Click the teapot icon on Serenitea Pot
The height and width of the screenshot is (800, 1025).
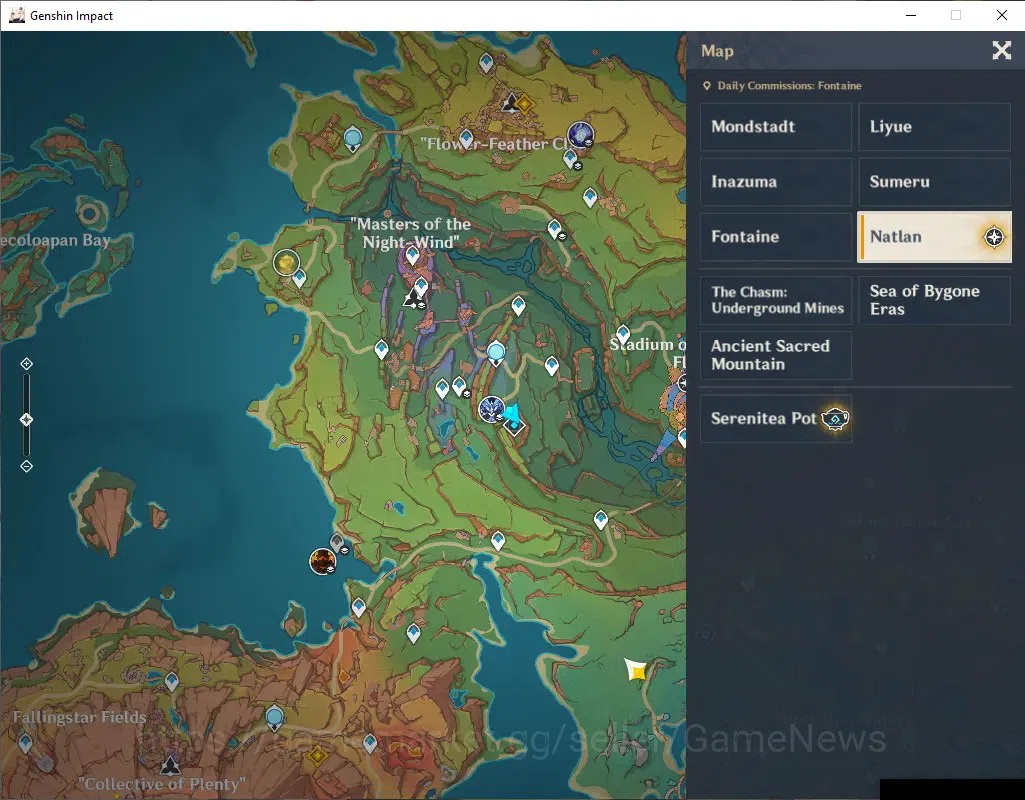click(835, 418)
